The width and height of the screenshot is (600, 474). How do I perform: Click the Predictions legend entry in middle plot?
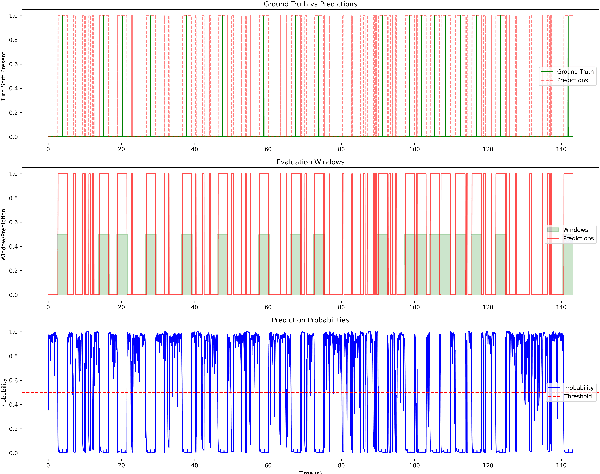tap(574, 238)
